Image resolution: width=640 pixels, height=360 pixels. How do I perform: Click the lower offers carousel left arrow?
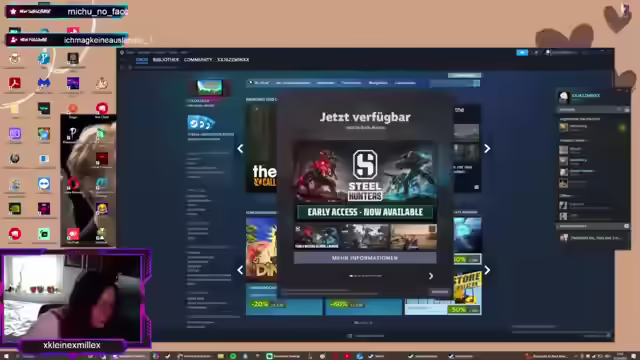point(240,270)
